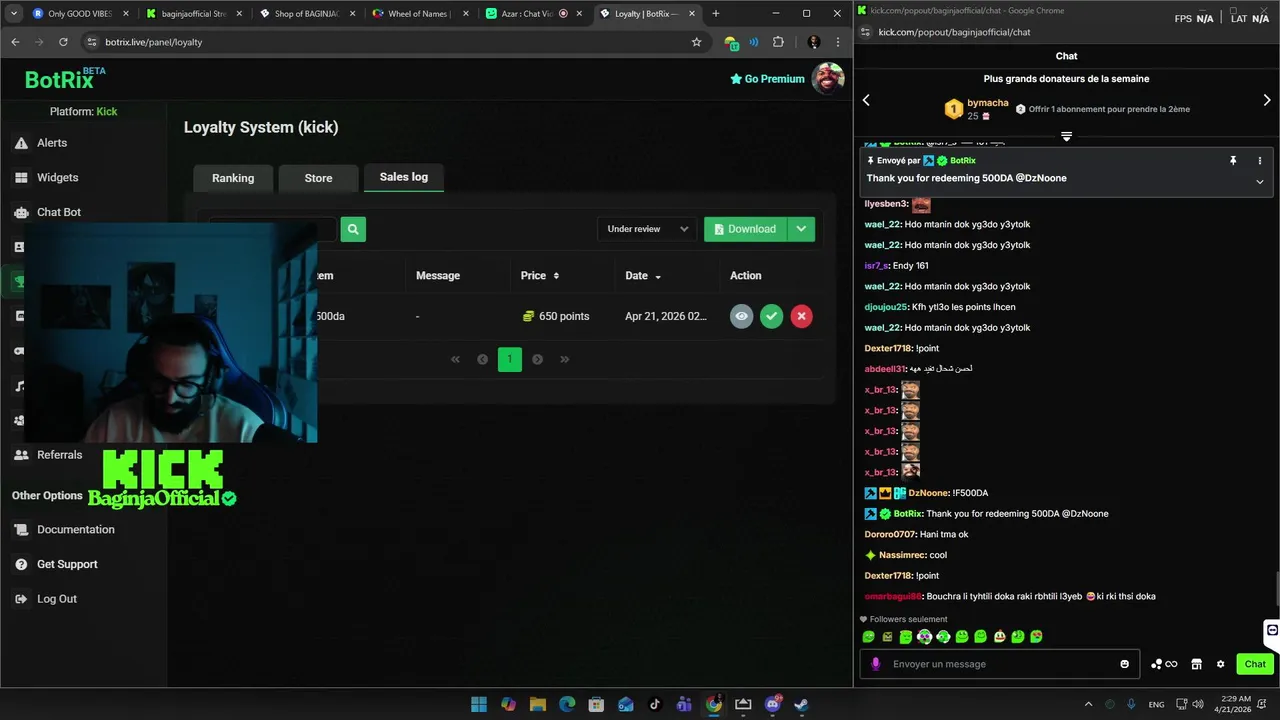Reload the botrix.live page
Viewport: 1280px width, 720px height.
coord(63,42)
